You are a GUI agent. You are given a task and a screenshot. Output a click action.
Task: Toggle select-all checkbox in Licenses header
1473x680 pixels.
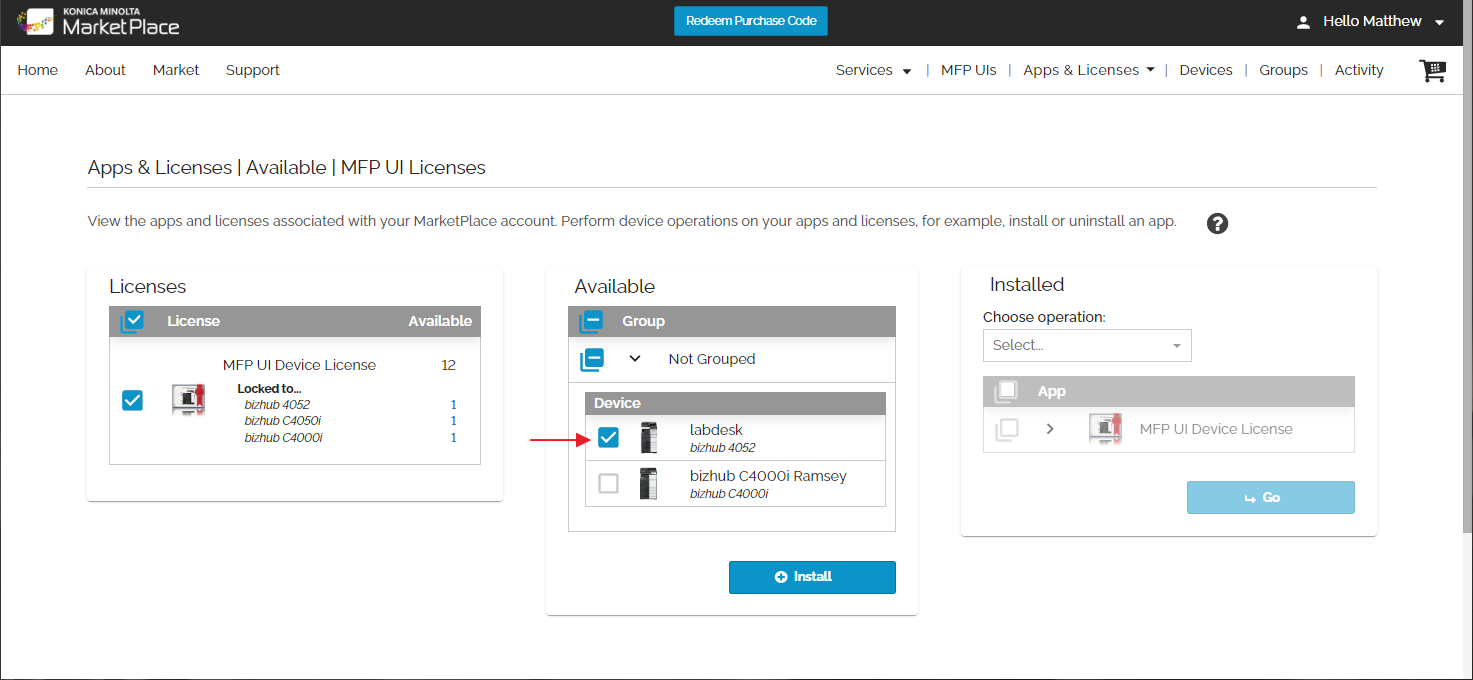point(132,321)
